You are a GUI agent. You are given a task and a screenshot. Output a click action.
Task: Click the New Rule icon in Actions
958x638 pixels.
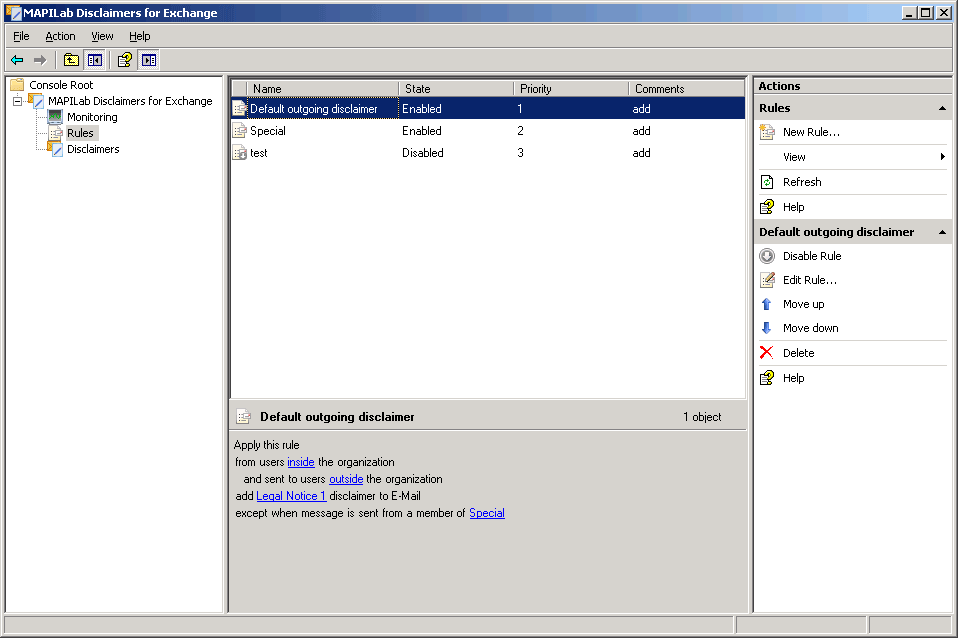[x=767, y=132]
